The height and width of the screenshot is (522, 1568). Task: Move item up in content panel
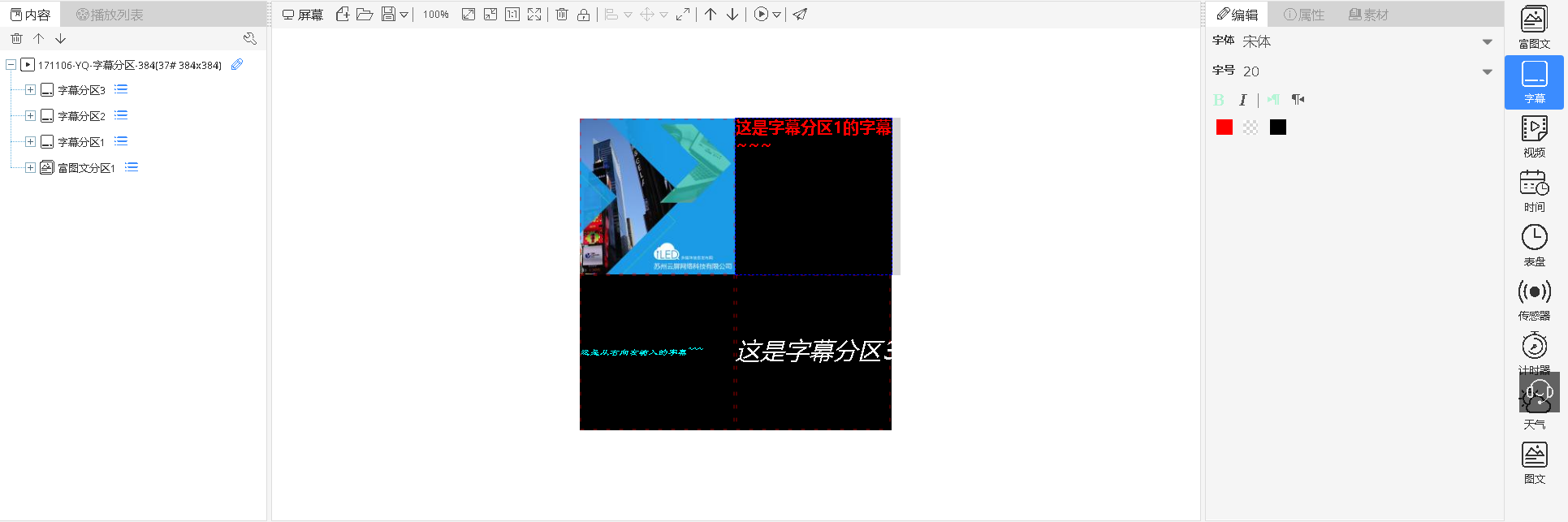38,38
